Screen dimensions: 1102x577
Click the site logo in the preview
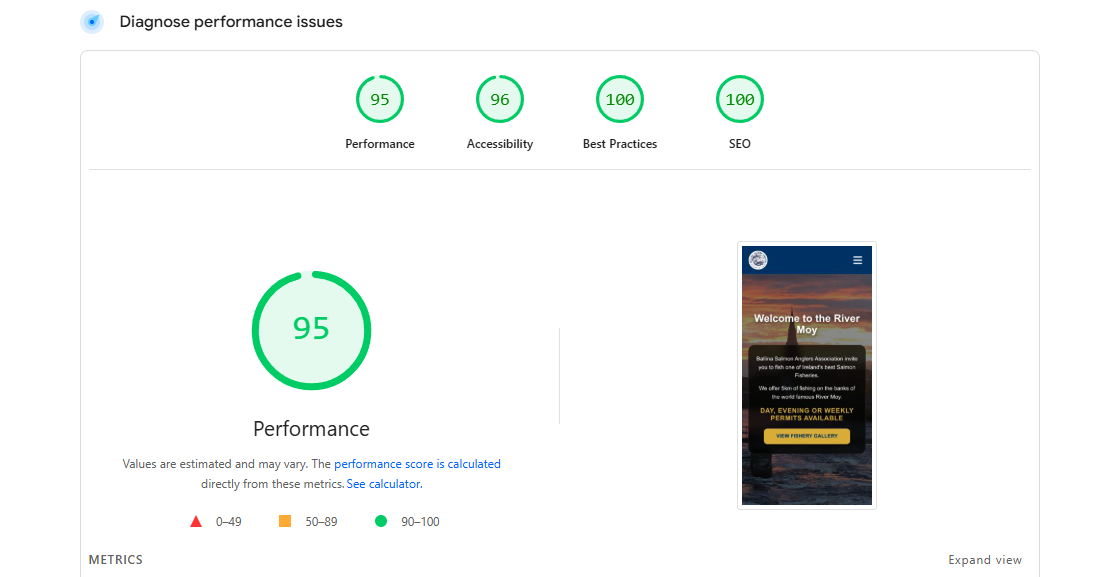(x=758, y=260)
